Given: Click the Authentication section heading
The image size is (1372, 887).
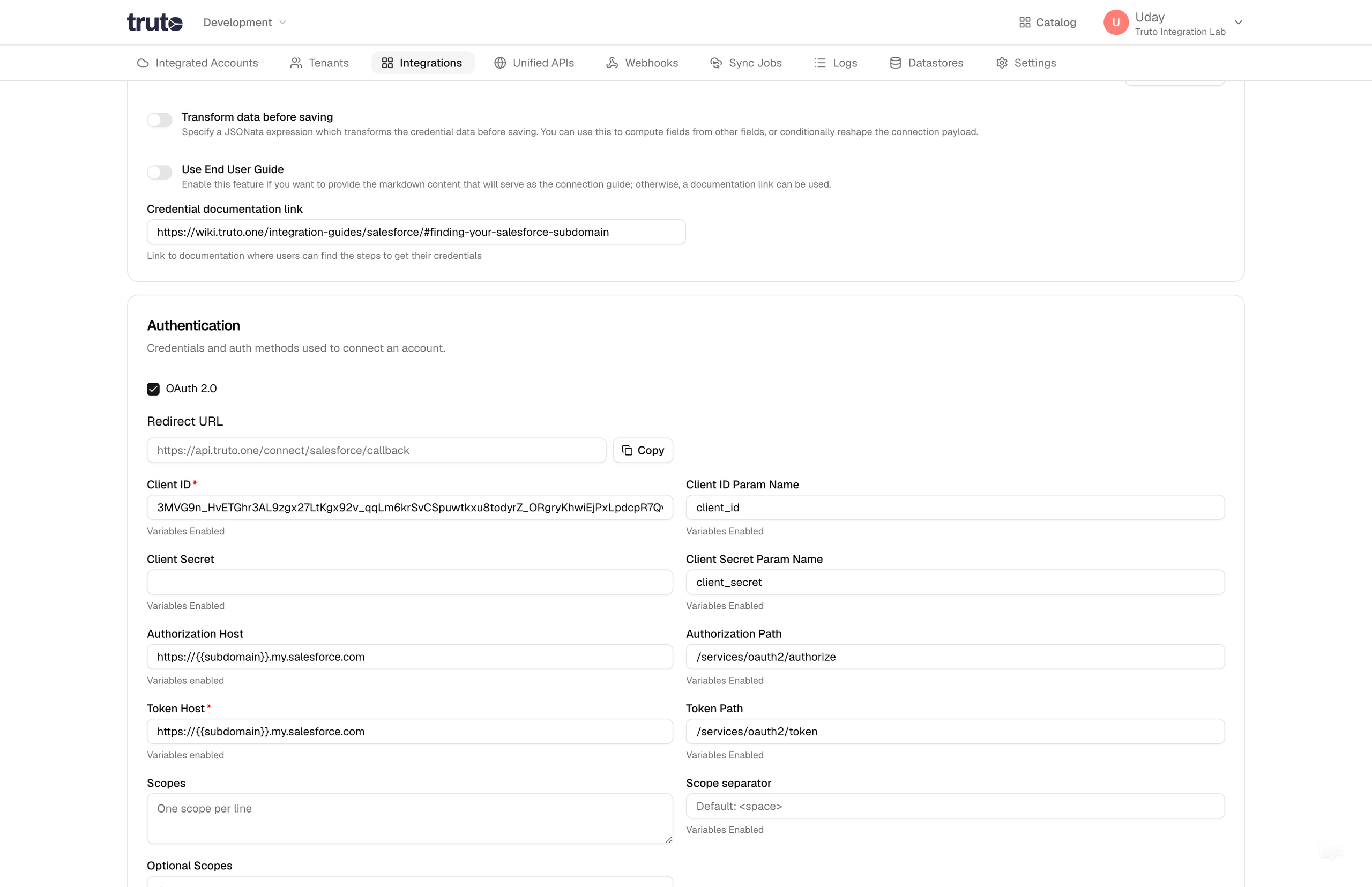Looking at the screenshot, I should point(193,325).
